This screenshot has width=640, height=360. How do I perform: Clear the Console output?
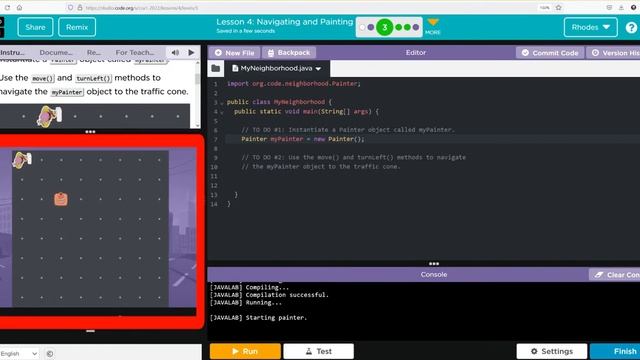pos(615,275)
